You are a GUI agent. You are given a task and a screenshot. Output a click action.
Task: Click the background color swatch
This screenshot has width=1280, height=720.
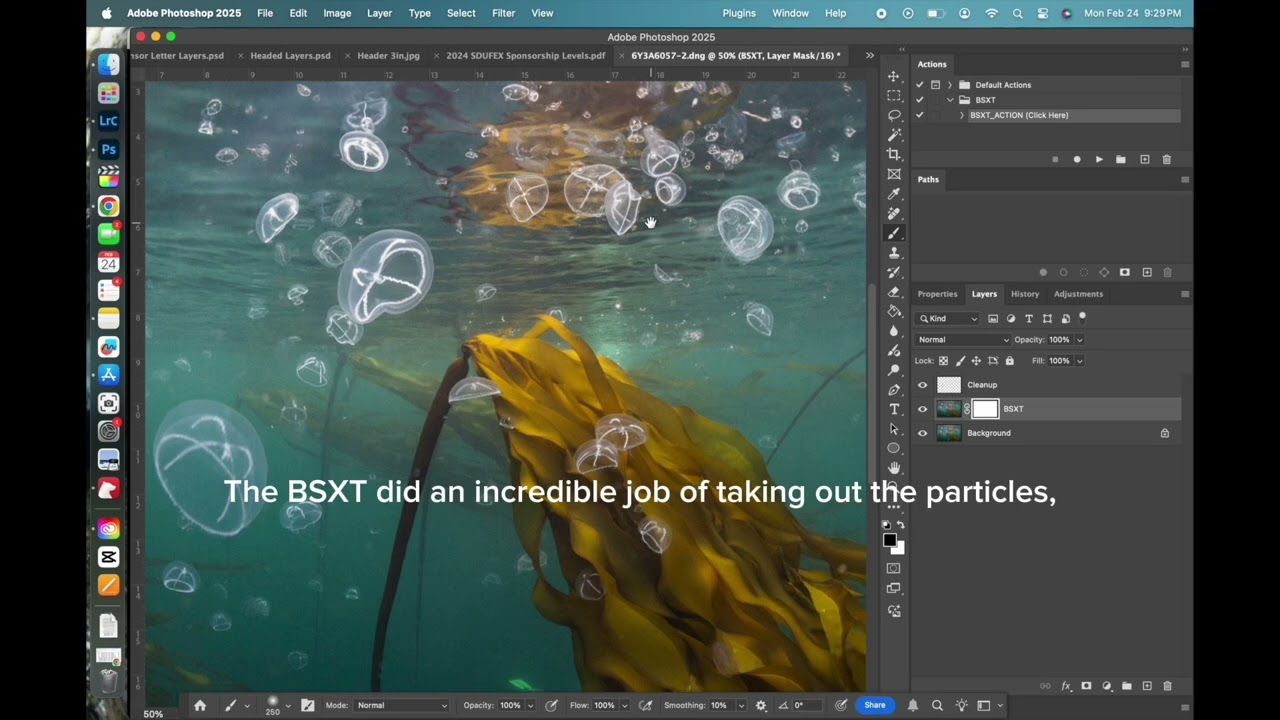(899, 548)
